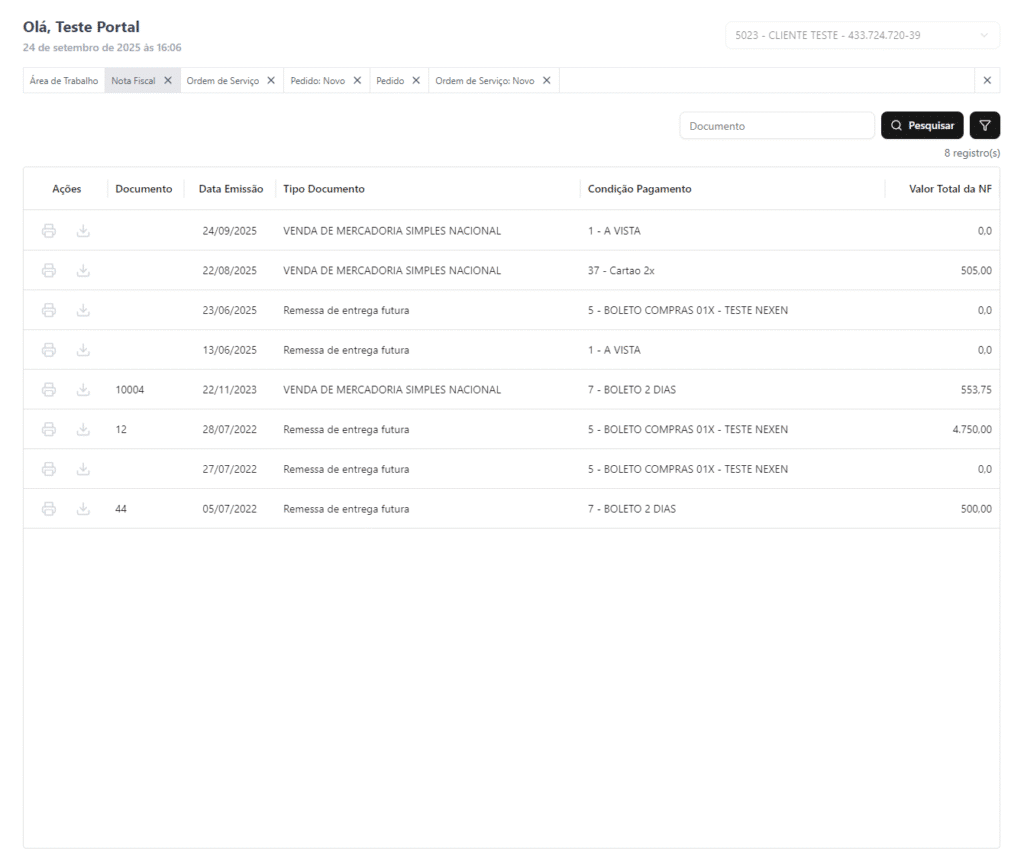Print document 44 invoice

tap(49, 509)
